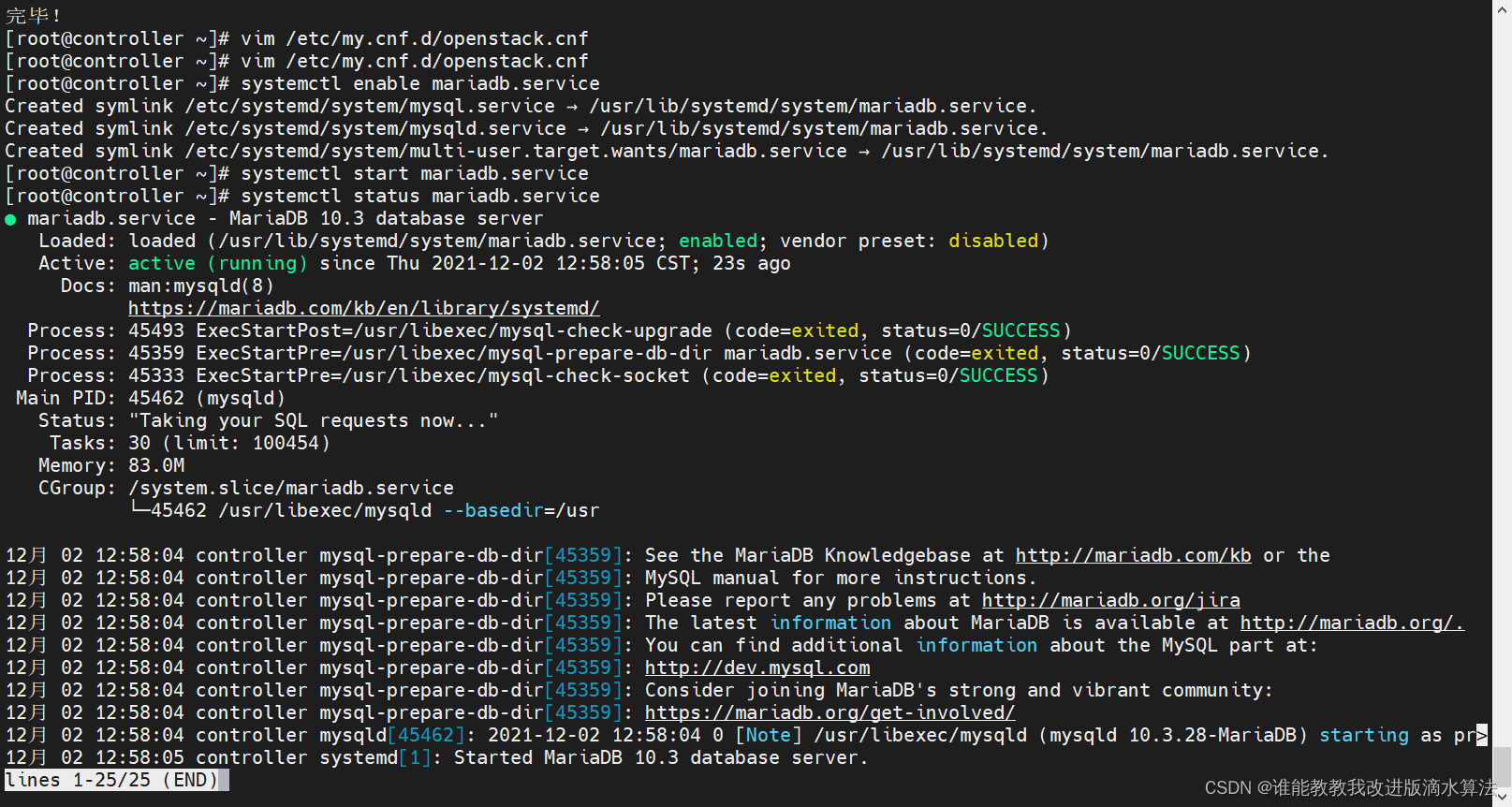Click 'Tasks: 30 (limit: 100454)' line

click(190, 443)
